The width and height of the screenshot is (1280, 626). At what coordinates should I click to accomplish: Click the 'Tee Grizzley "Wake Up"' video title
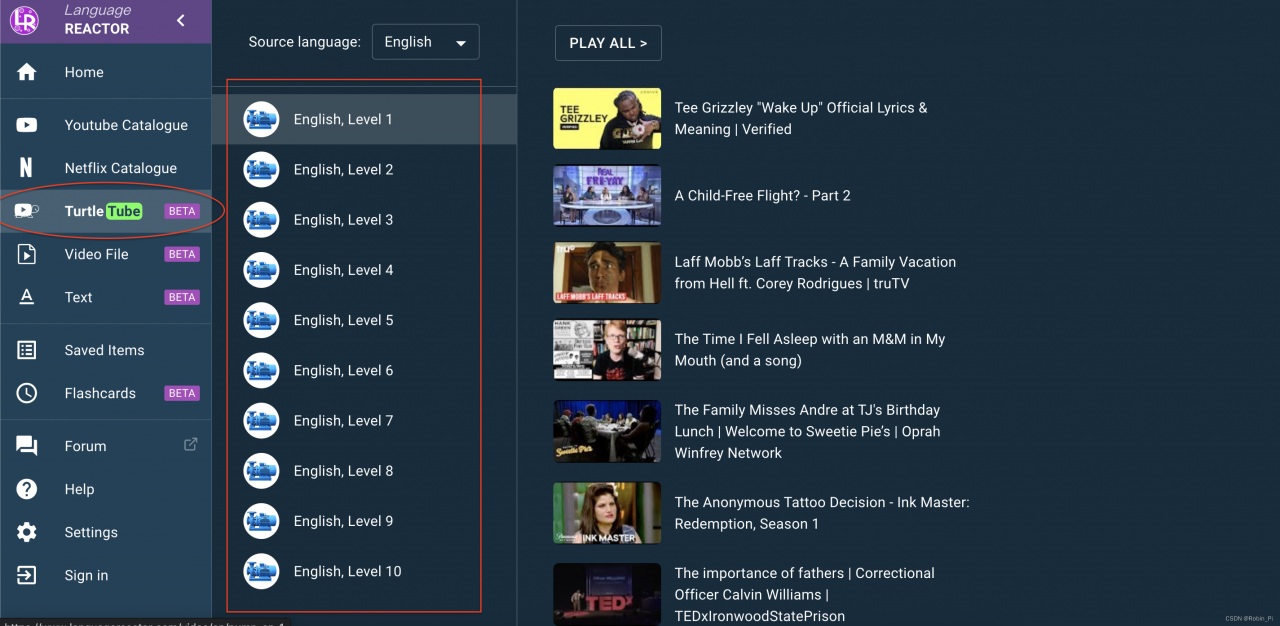pyautogui.click(x=801, y=118)
